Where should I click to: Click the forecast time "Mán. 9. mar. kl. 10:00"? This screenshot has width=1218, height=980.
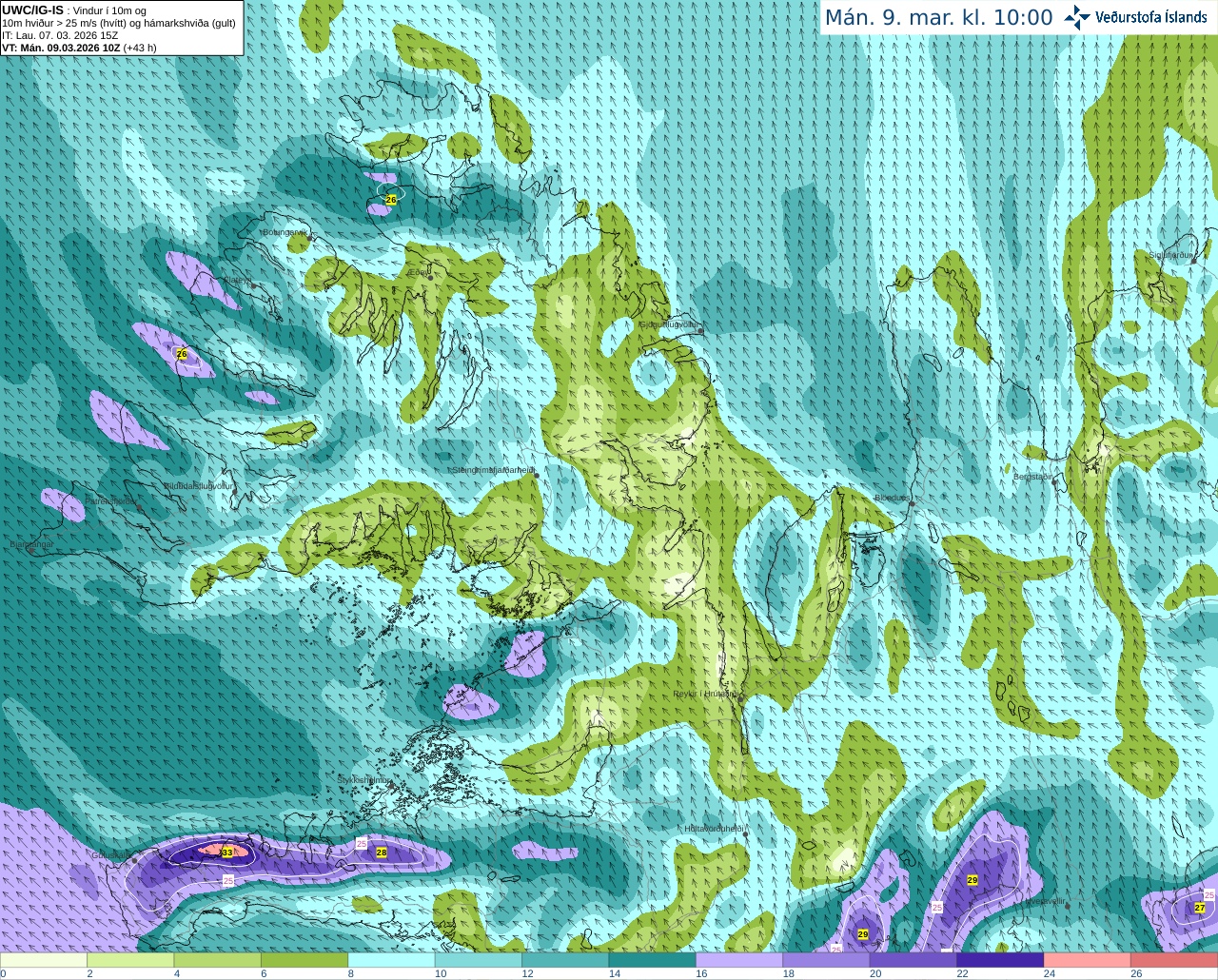click(938, 18)
